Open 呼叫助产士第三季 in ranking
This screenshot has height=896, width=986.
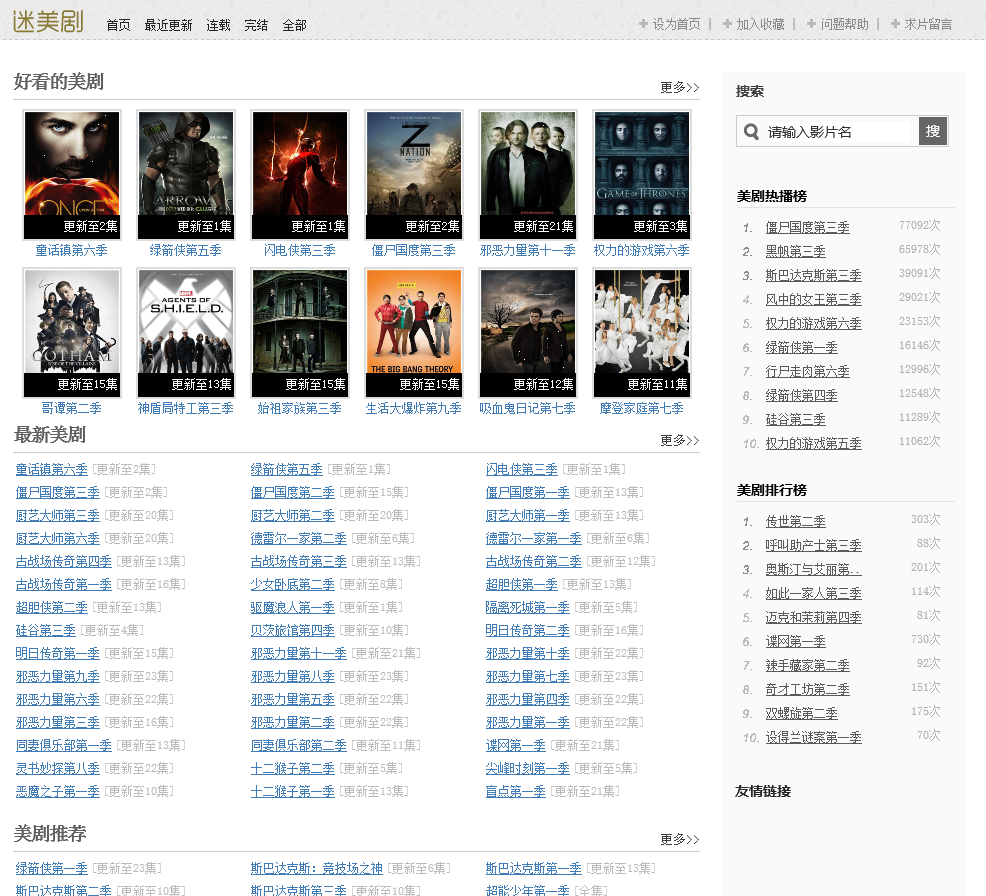pyautogui.click(x=814, y=545)
